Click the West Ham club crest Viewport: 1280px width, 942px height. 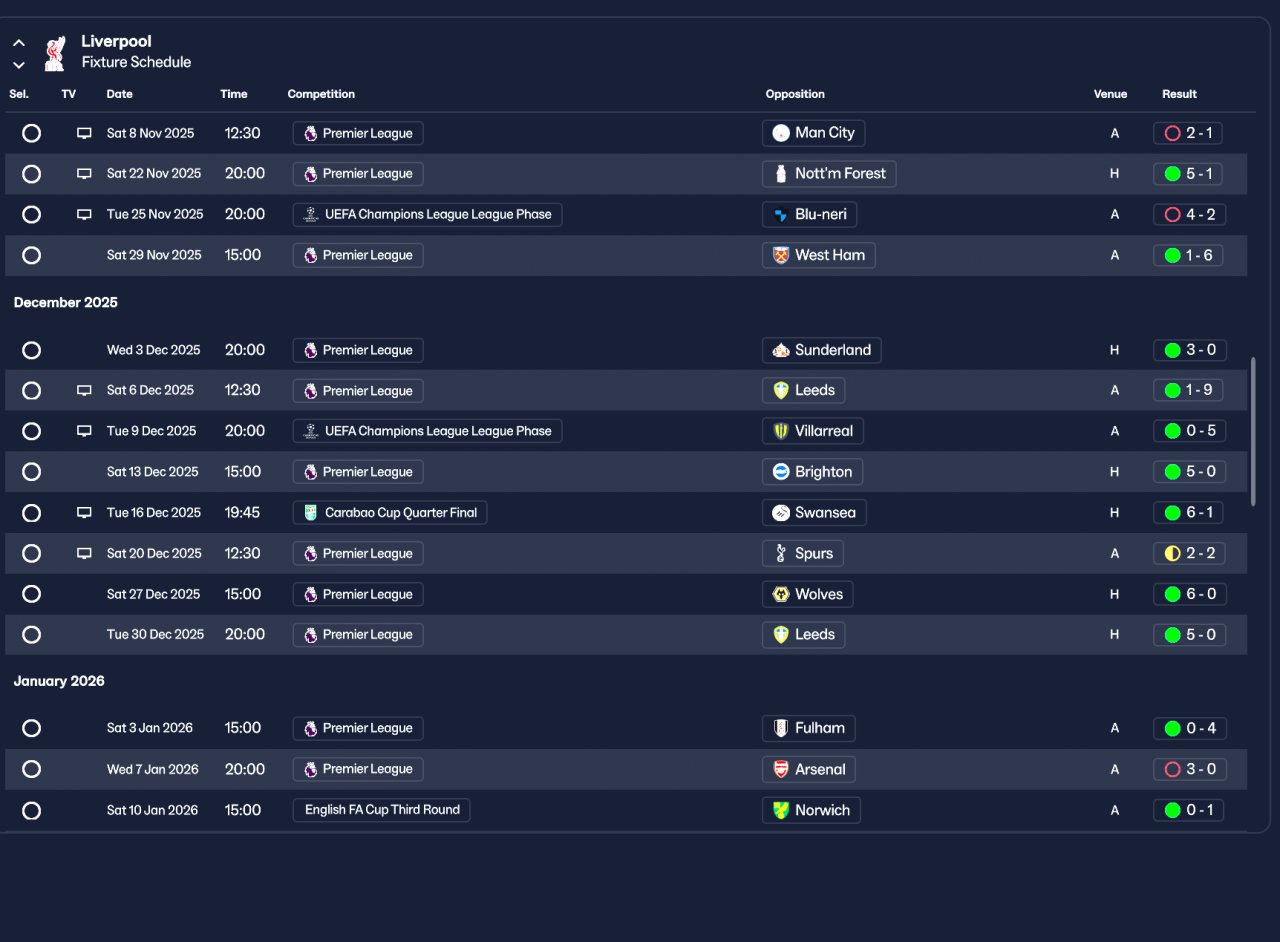click(781, 255)
